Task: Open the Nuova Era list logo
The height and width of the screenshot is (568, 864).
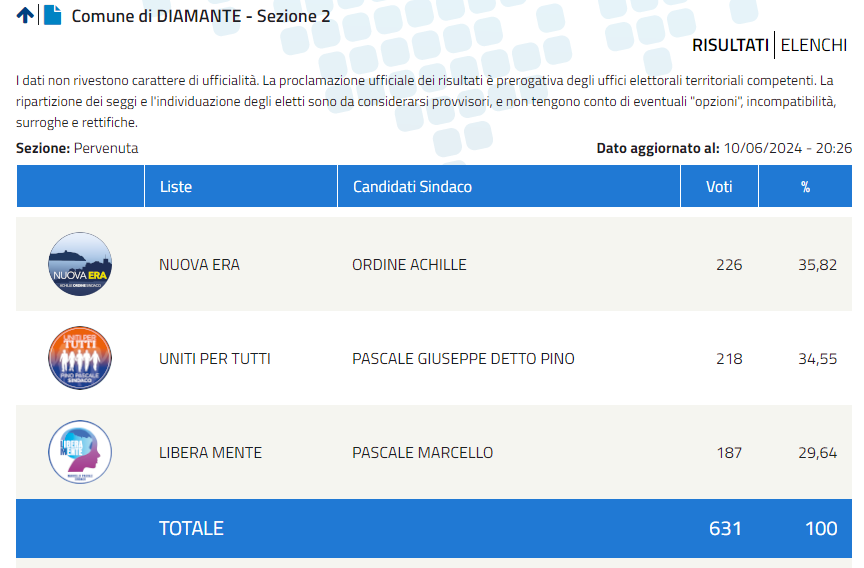Action: (x=80, y=264)
